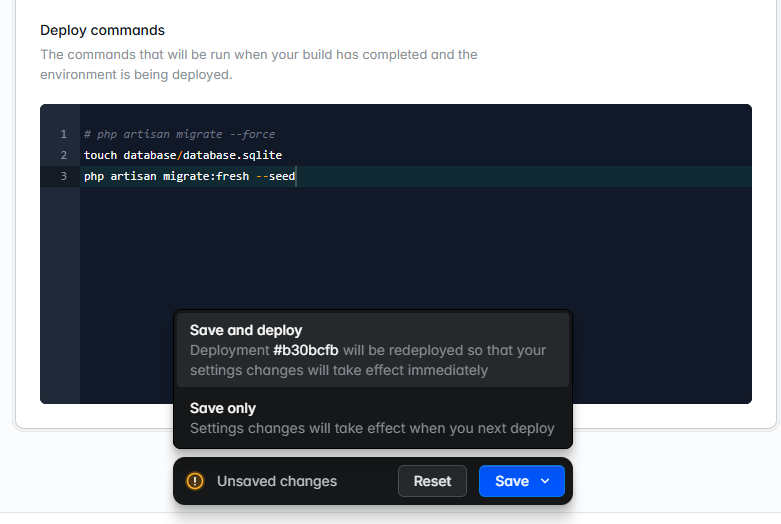Click the --seed flag in the editor
Screen dimensions: 781x524
click(x=275, y=176)
